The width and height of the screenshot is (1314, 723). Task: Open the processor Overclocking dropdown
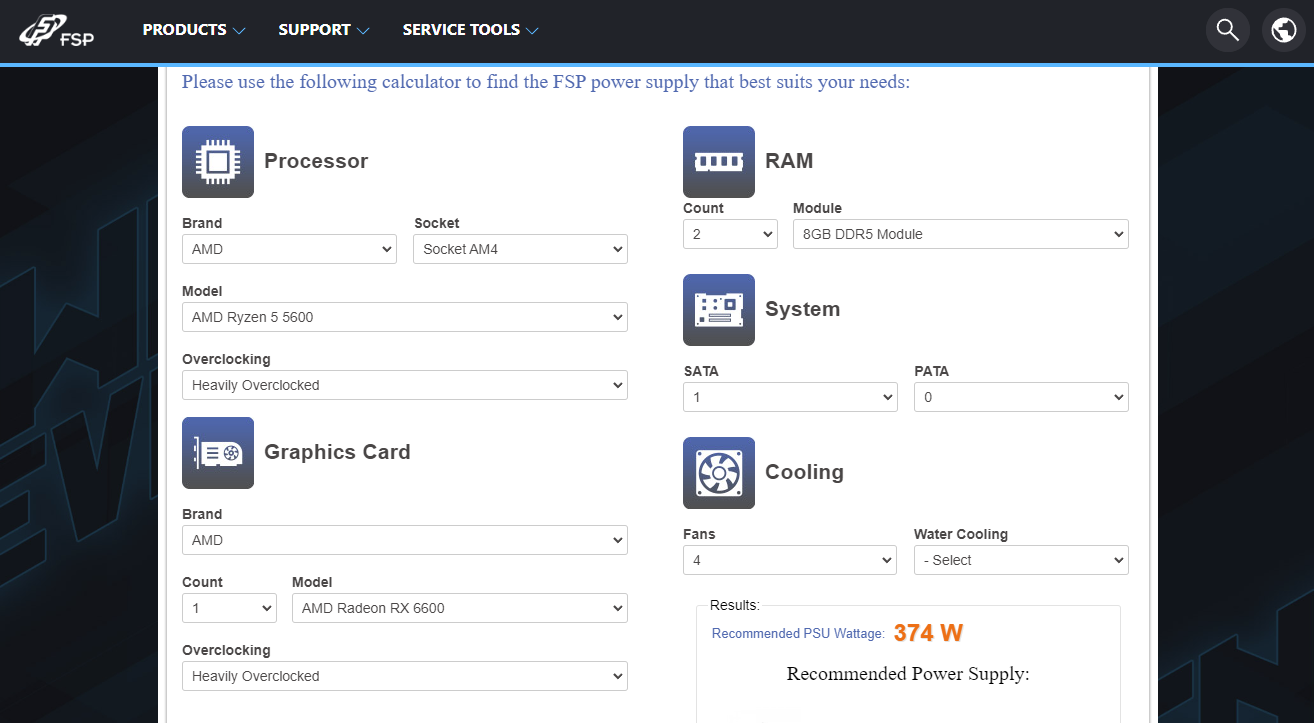(404, 385)
